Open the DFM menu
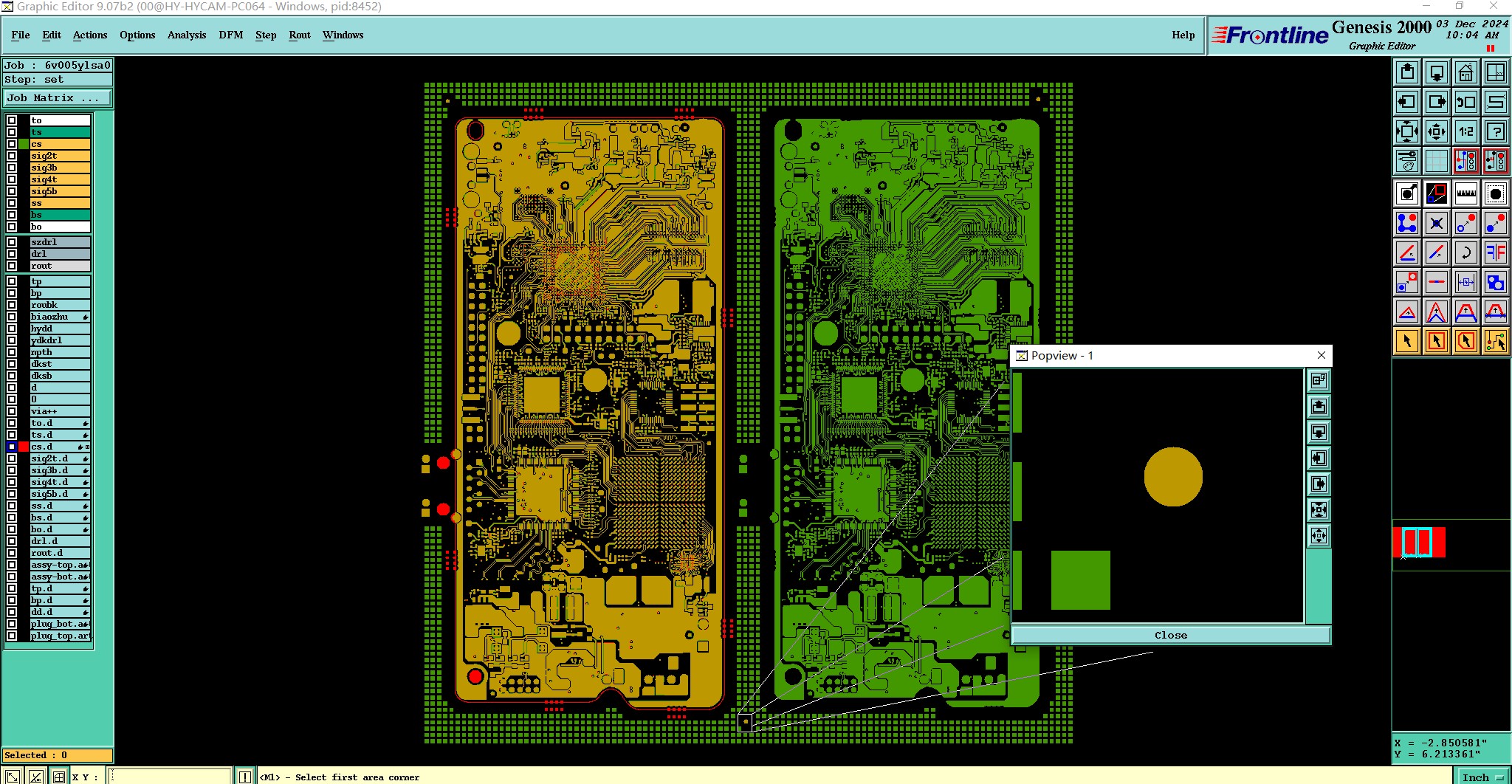The image size is (1512, 784). pyautogui.click(x=231, y=35)
